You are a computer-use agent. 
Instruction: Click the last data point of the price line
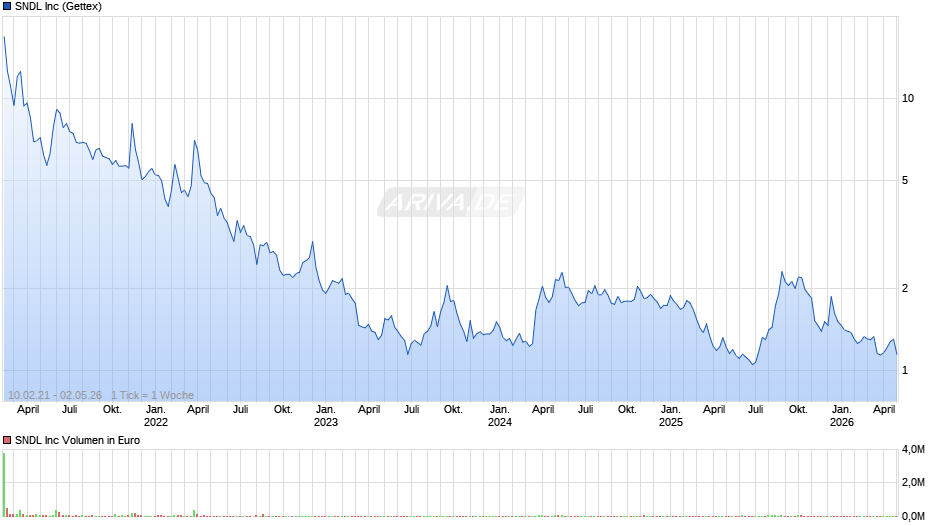[897, 354]
